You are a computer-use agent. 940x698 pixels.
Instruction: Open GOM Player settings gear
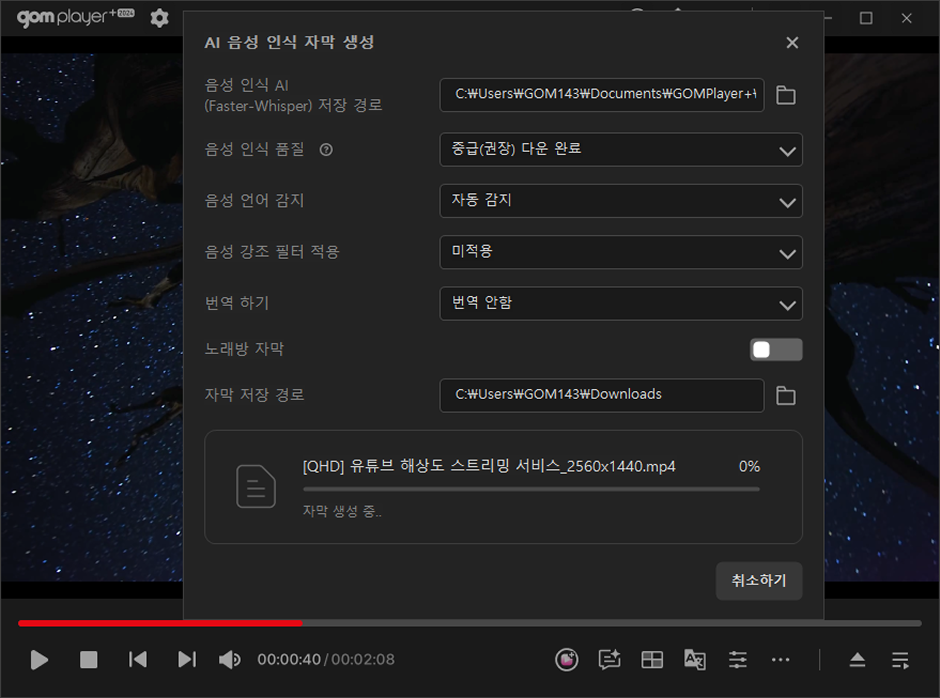159,18
